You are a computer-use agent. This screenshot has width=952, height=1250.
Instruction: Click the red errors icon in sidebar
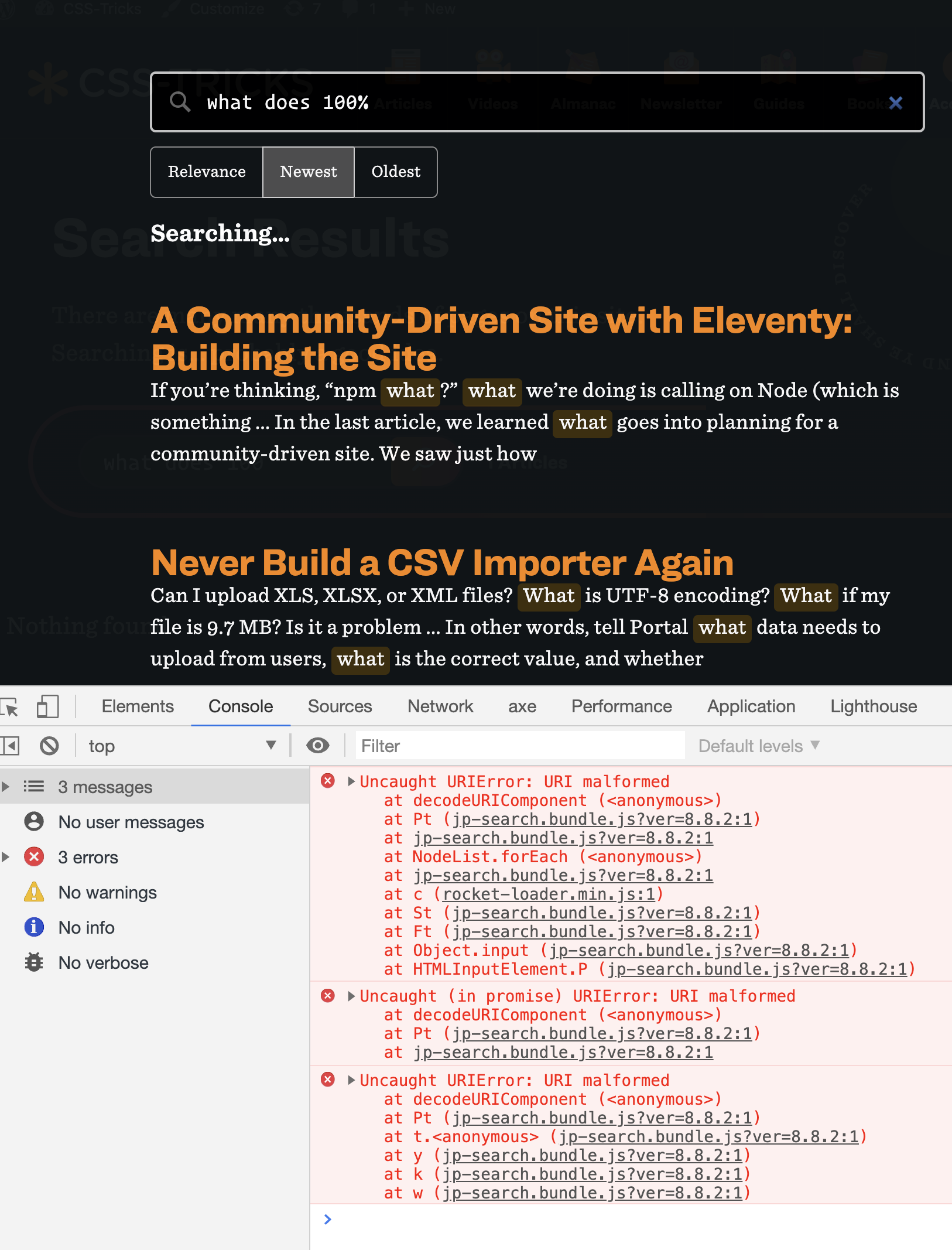[x=34, y=856]
